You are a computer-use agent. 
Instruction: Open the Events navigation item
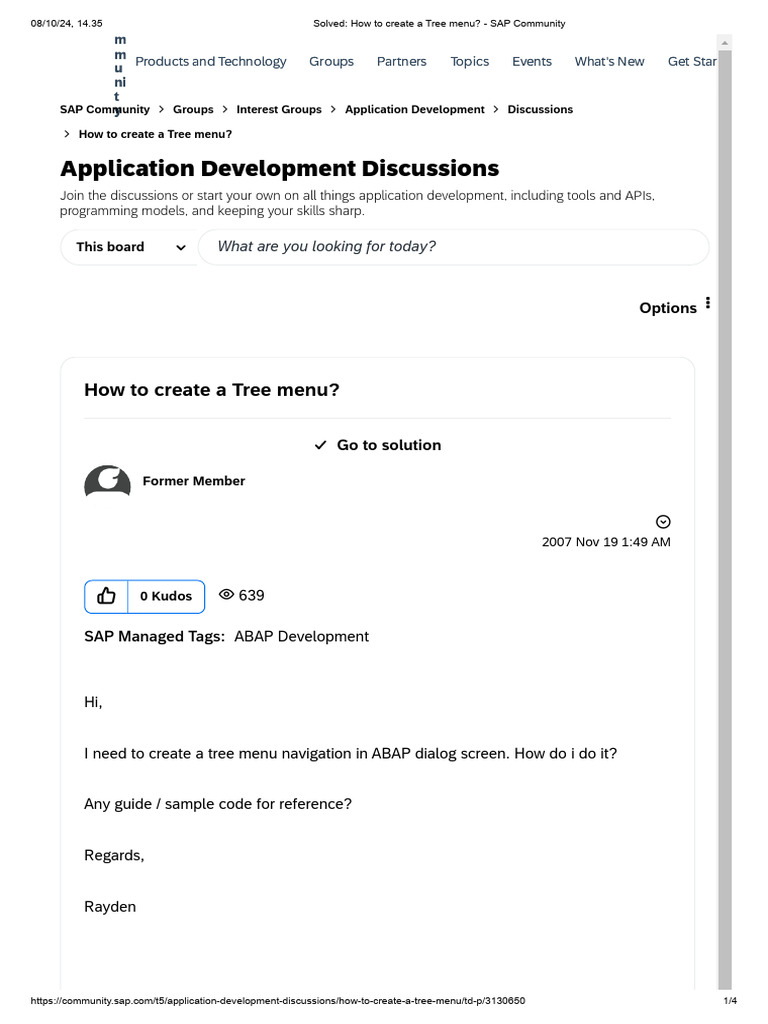pyautogui.click(x=532, y=61)
